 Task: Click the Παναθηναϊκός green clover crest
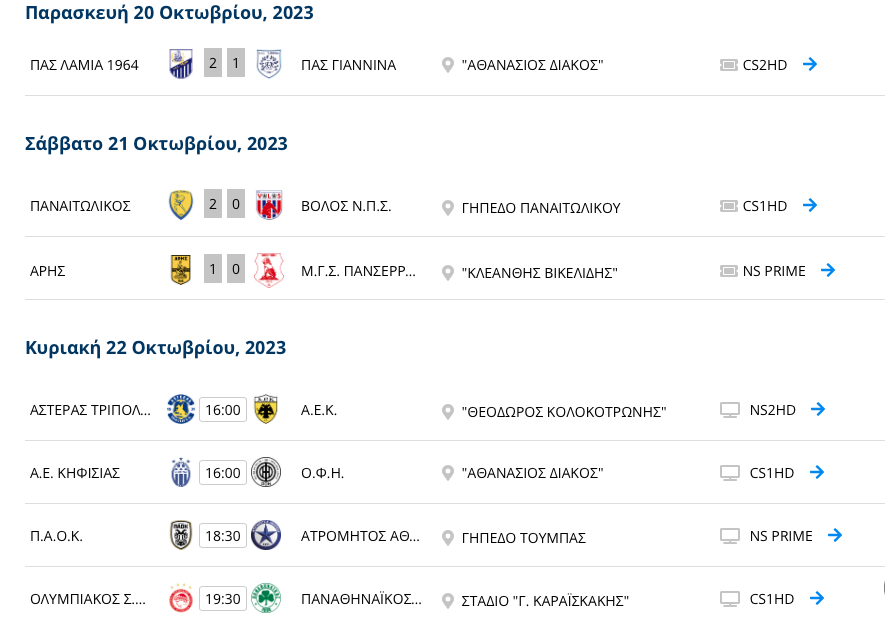pos(266,598)
